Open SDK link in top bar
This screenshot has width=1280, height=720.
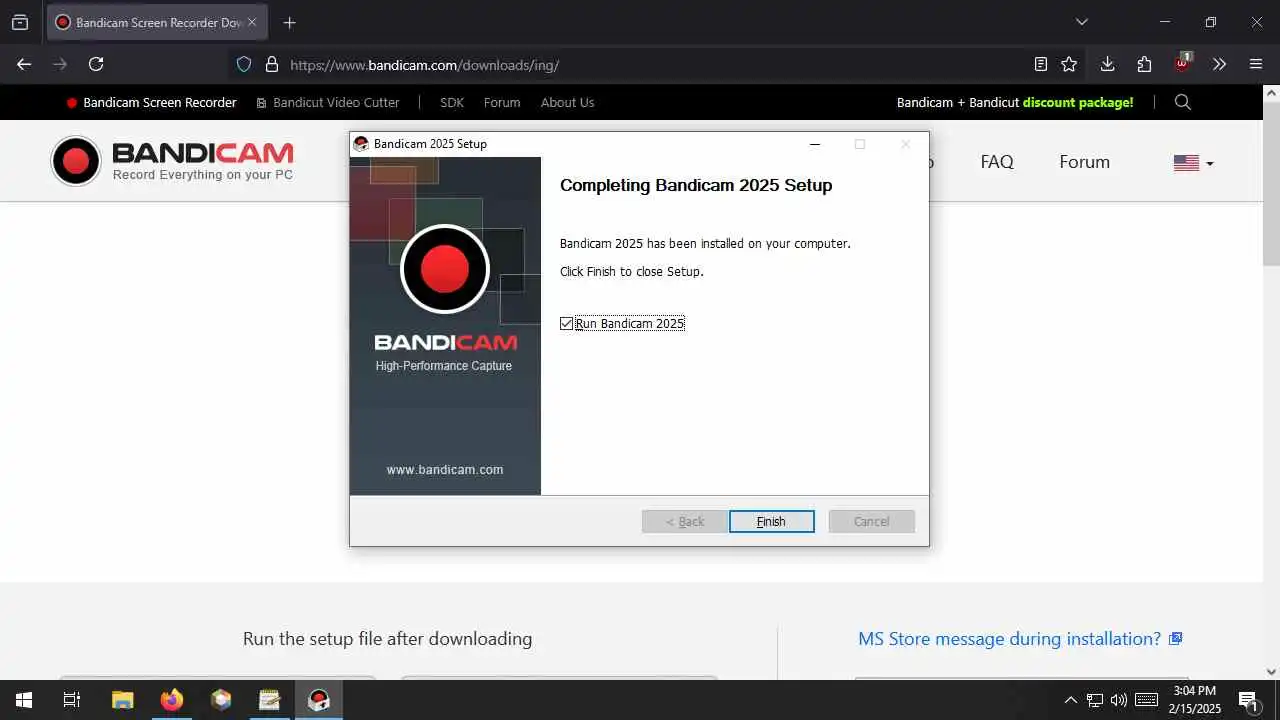coord(452,102)
